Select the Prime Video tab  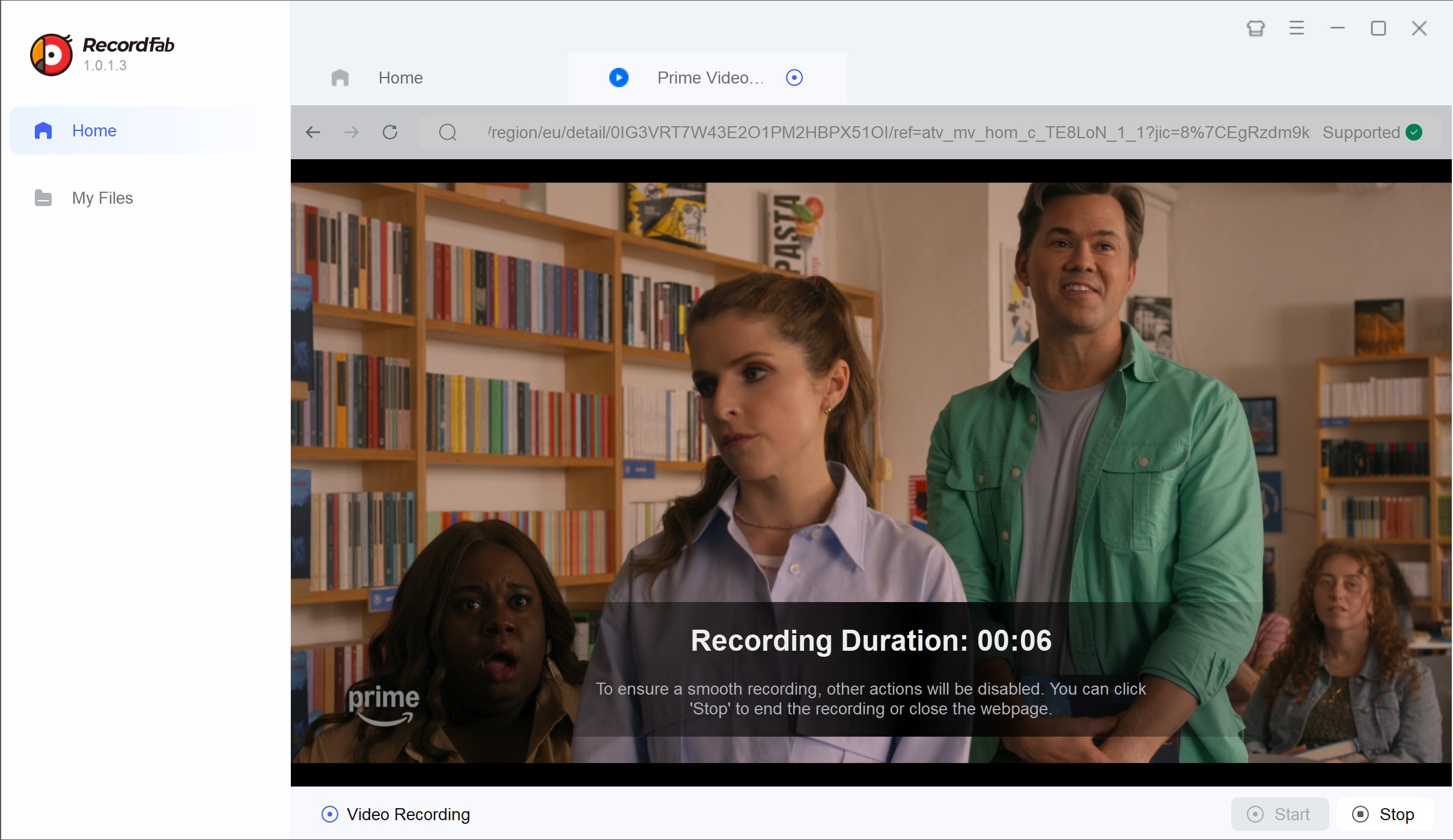point(707,78)
